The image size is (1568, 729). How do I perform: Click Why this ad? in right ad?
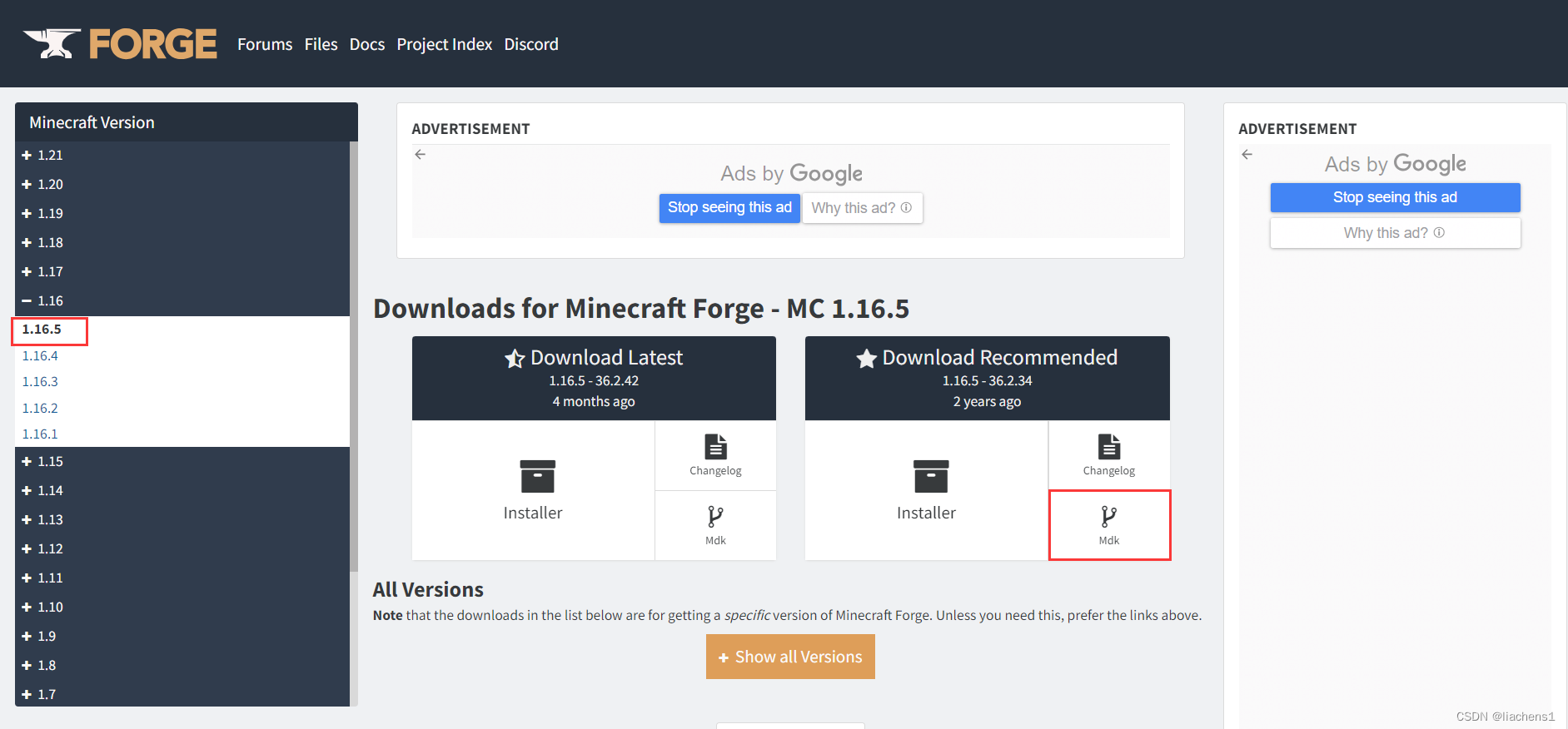1395,233
